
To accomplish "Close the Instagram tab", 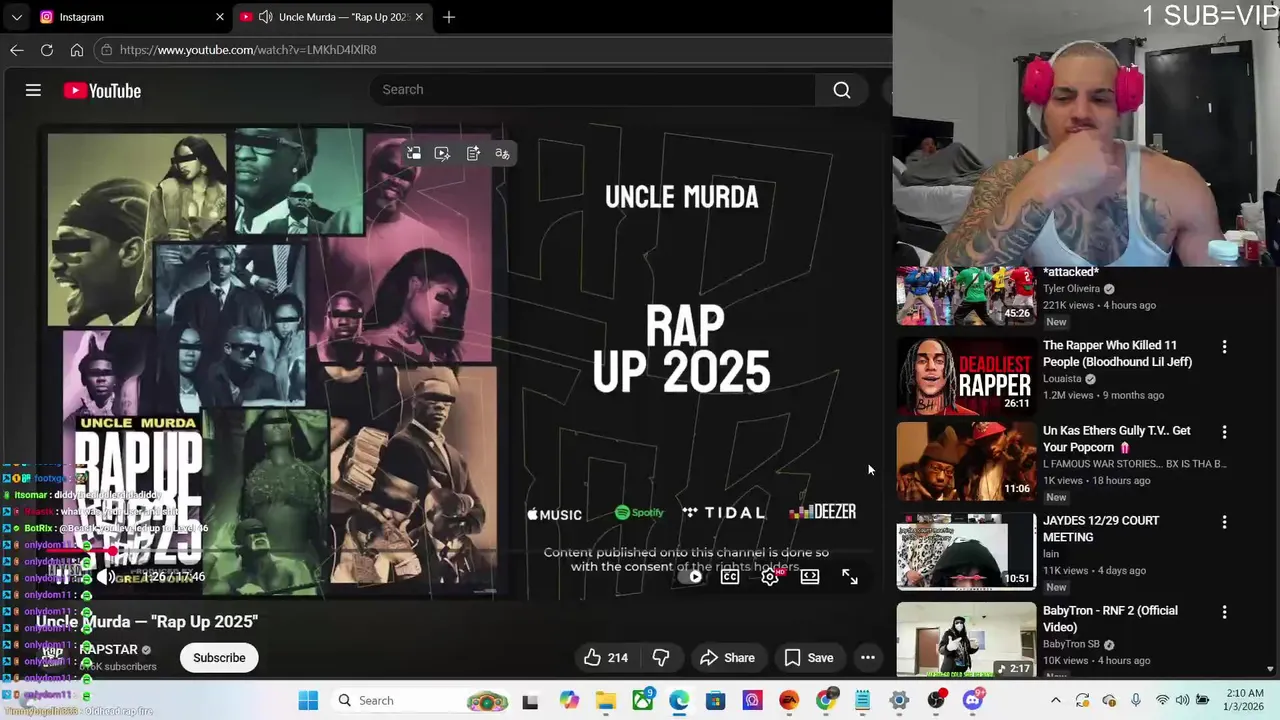I will point(220,17).
